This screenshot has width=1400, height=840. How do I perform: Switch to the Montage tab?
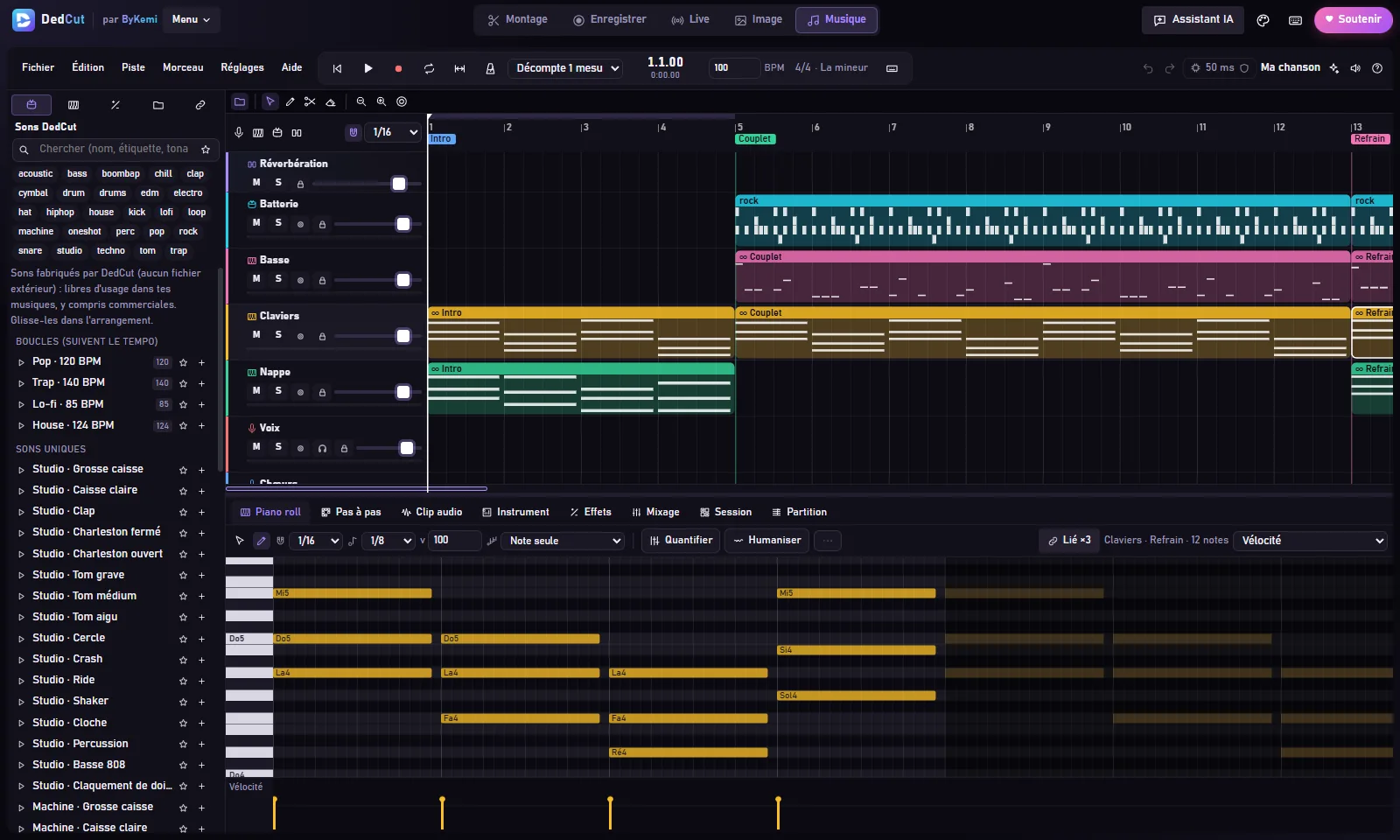pos(517,19)
